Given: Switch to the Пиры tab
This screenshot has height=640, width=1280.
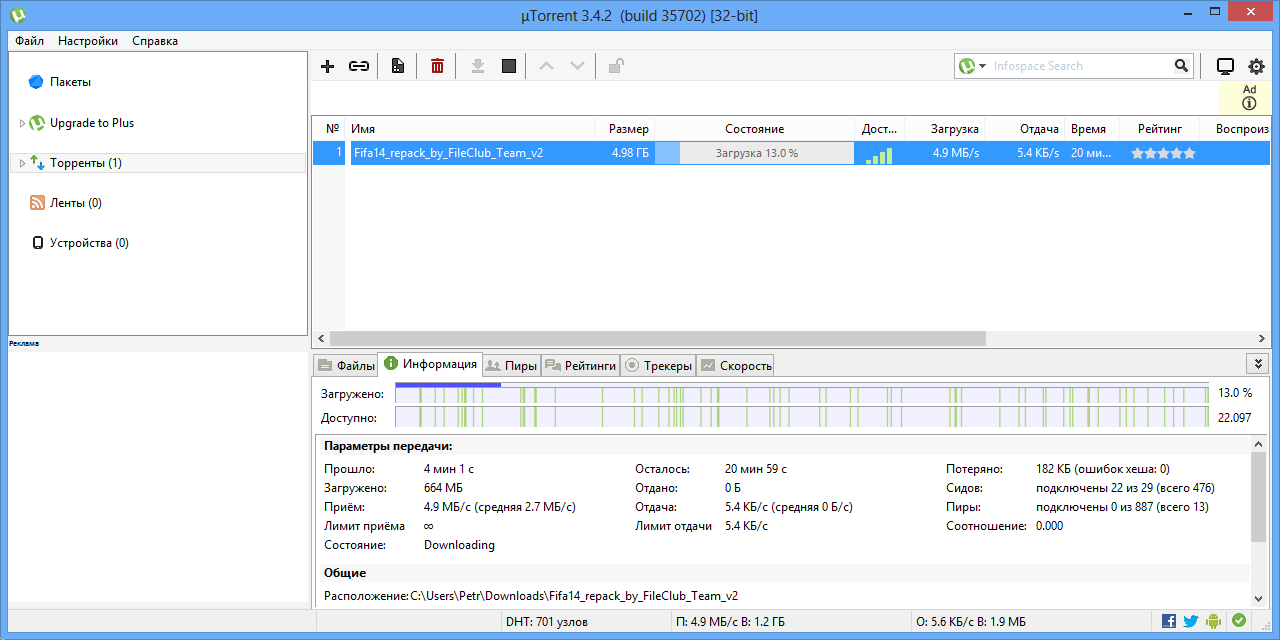Looking at the screenshot, I should coord(511,366).
